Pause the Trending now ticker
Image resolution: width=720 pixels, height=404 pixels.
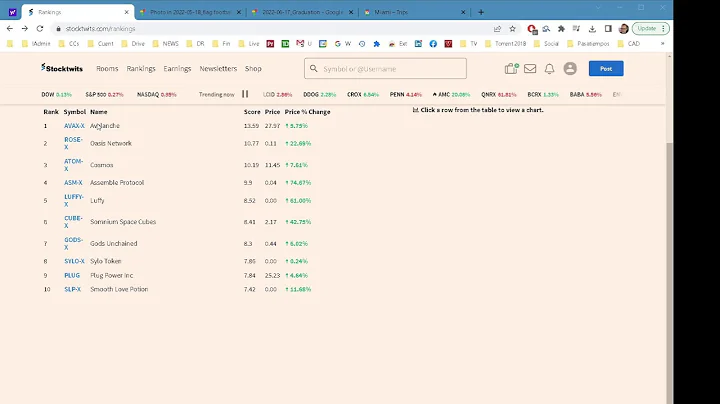[x=245, y=94]
